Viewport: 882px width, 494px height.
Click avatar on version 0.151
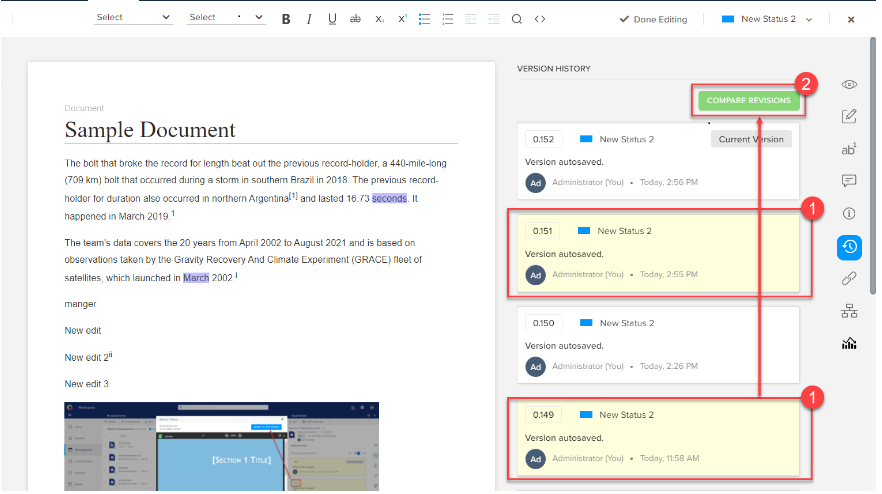coord(536,275)
